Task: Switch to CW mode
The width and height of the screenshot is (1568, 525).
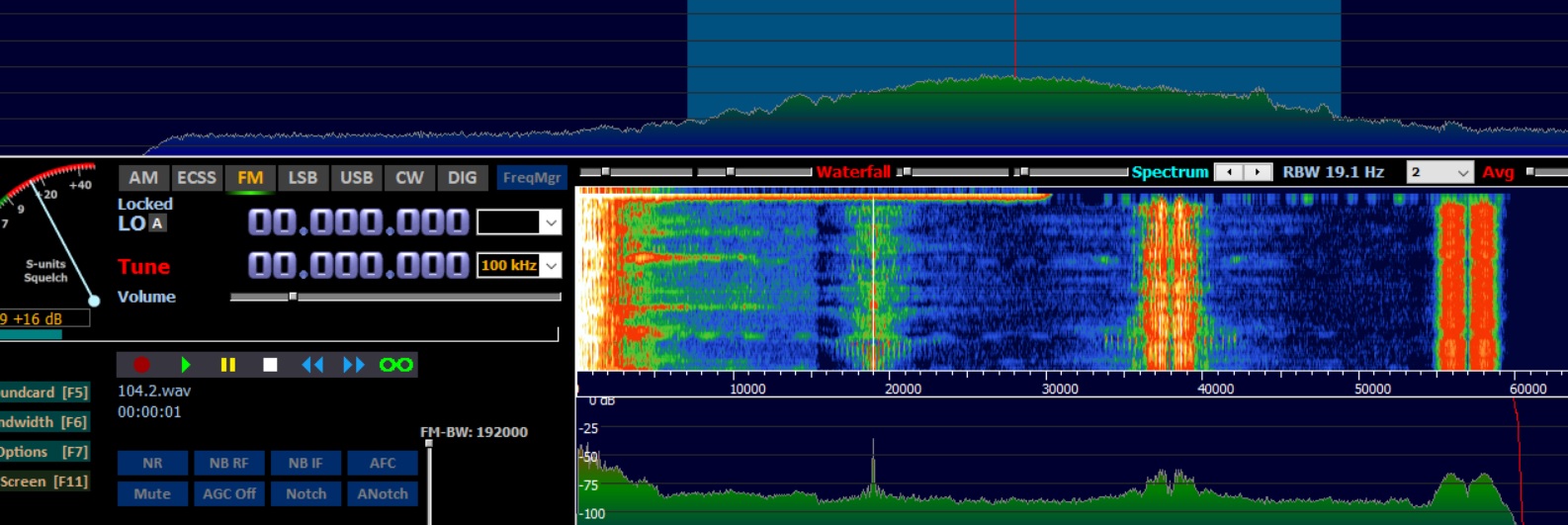Action: point(409,178)
